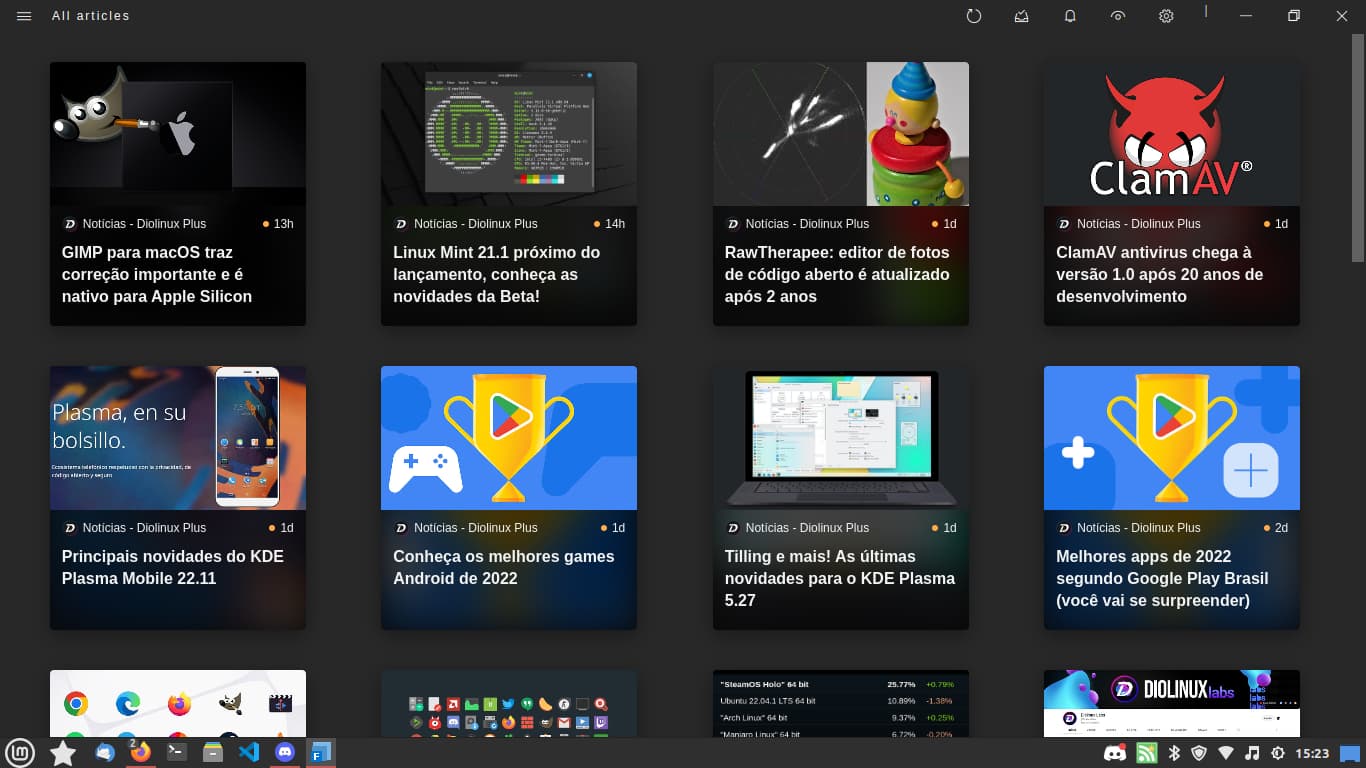Refresh all article feeds
The height and width of the screenshot is (768, 1366).
point(974,16)
